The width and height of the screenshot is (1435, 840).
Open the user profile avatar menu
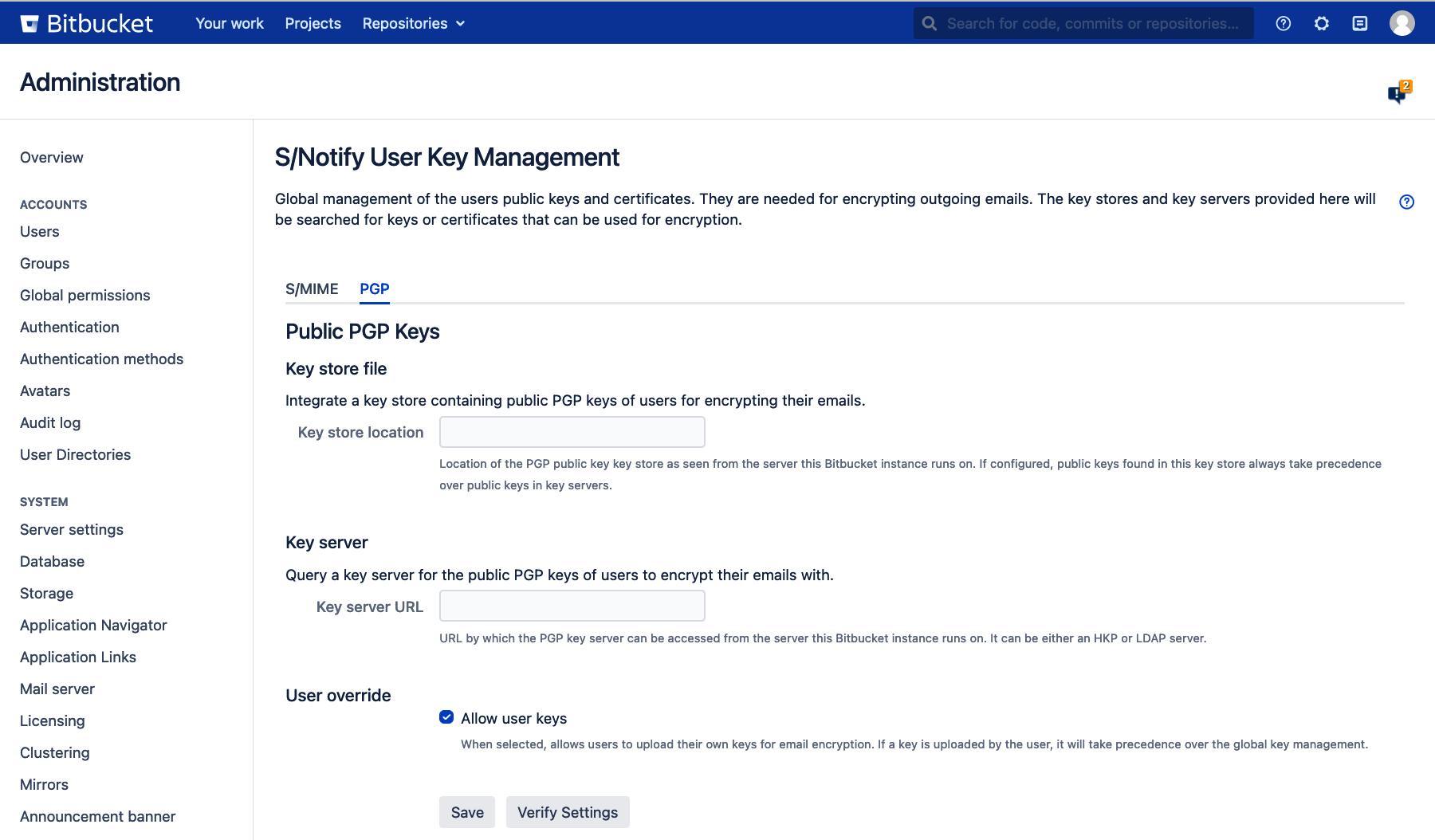click(1402, 24)
